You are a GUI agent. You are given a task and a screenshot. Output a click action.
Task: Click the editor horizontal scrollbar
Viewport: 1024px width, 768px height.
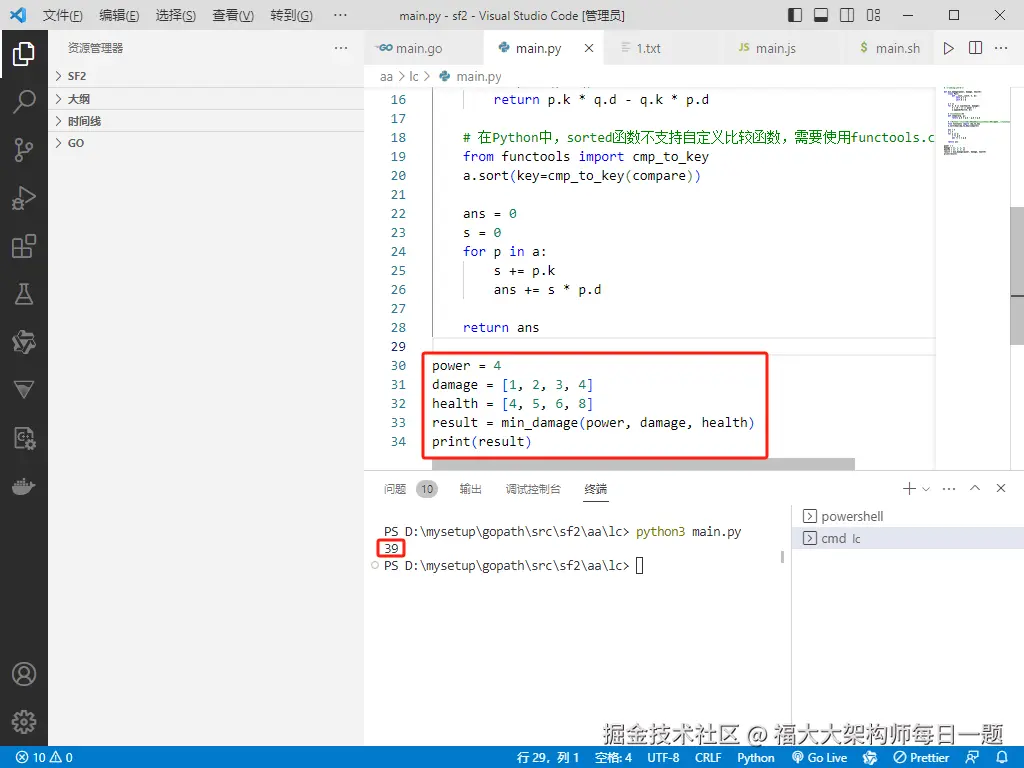point(643,464)
